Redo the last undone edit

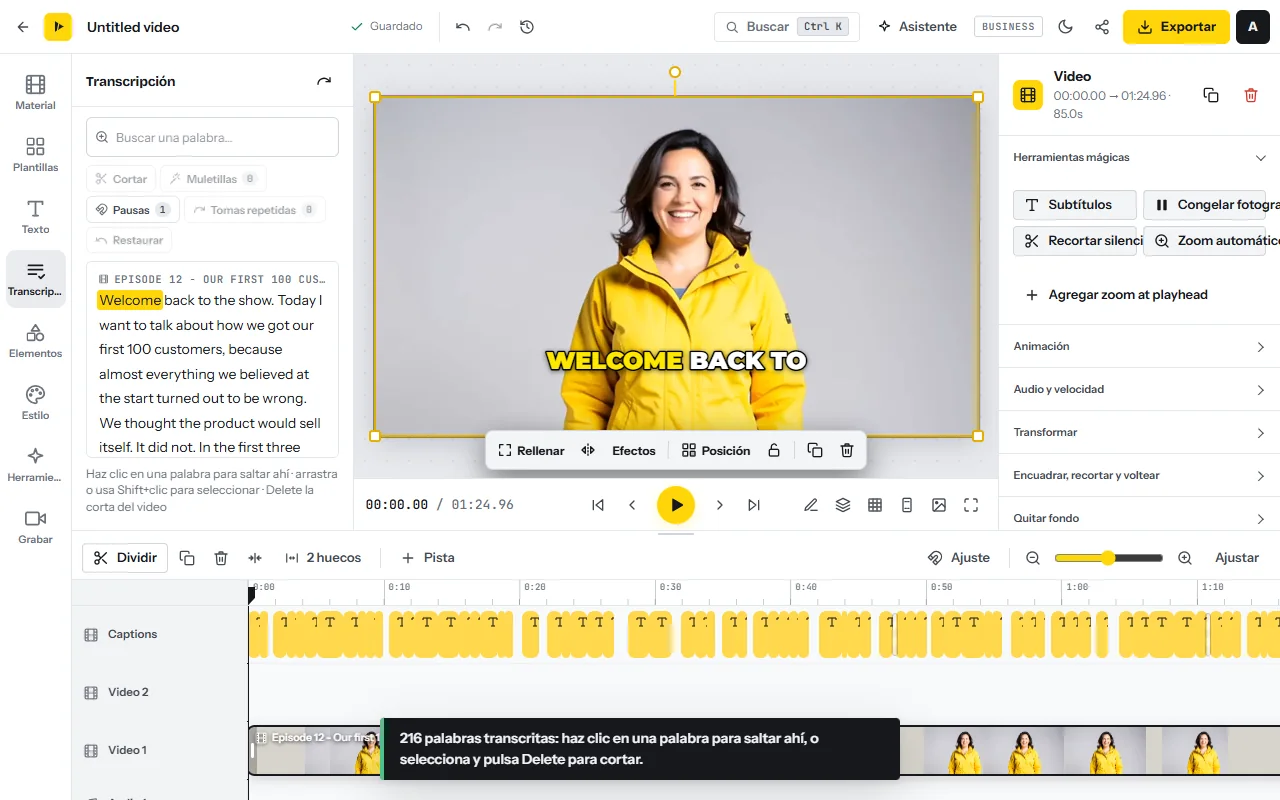pos(495,27)
